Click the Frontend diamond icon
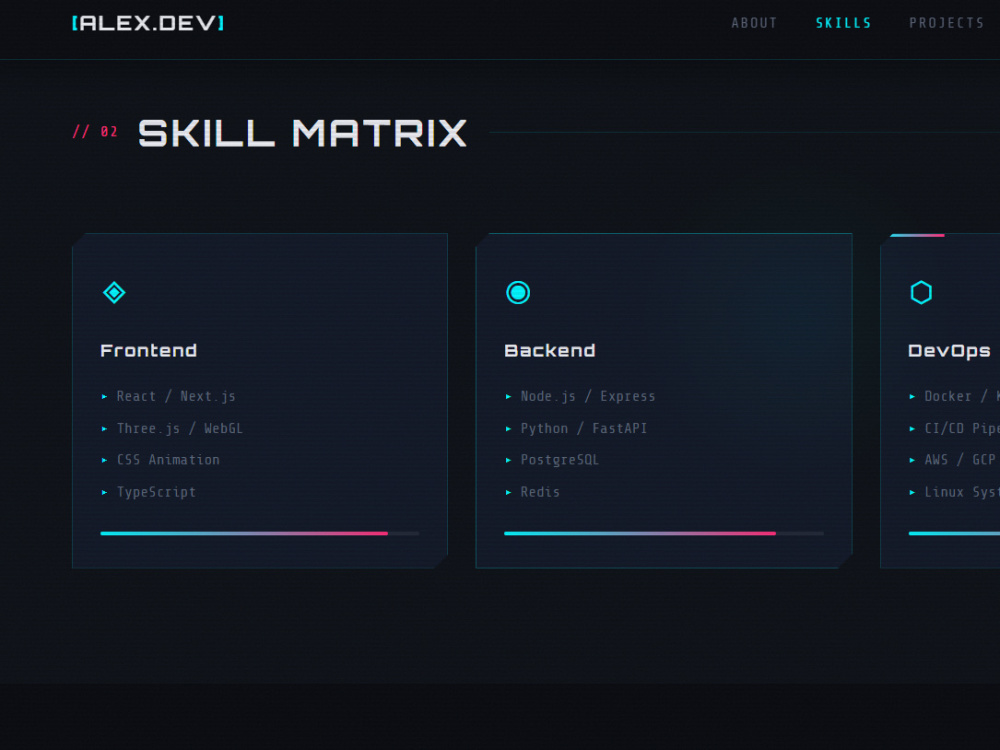 point(114,293)
